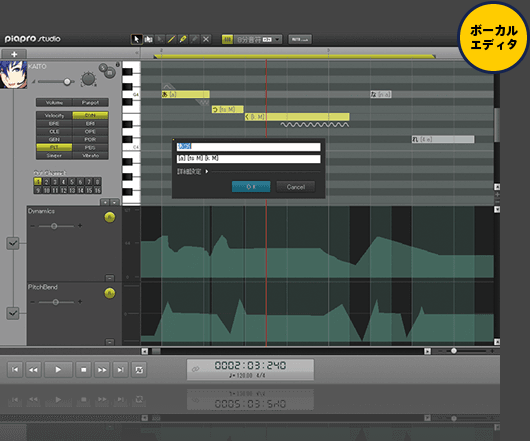Select the PBS parameter button
530x441 pixels.
pos(90,148)
